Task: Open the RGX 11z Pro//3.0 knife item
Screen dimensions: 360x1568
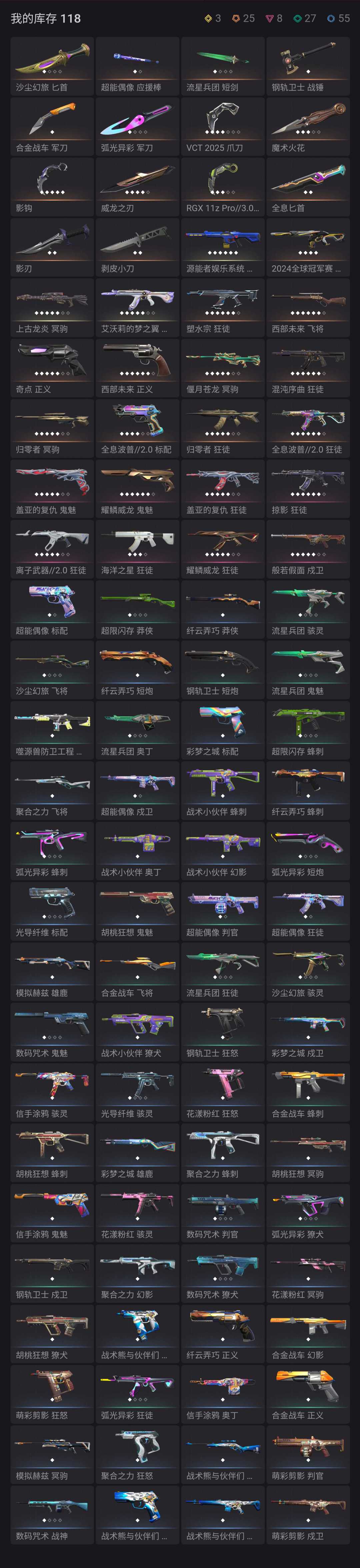Action: (x=223, y=186)
